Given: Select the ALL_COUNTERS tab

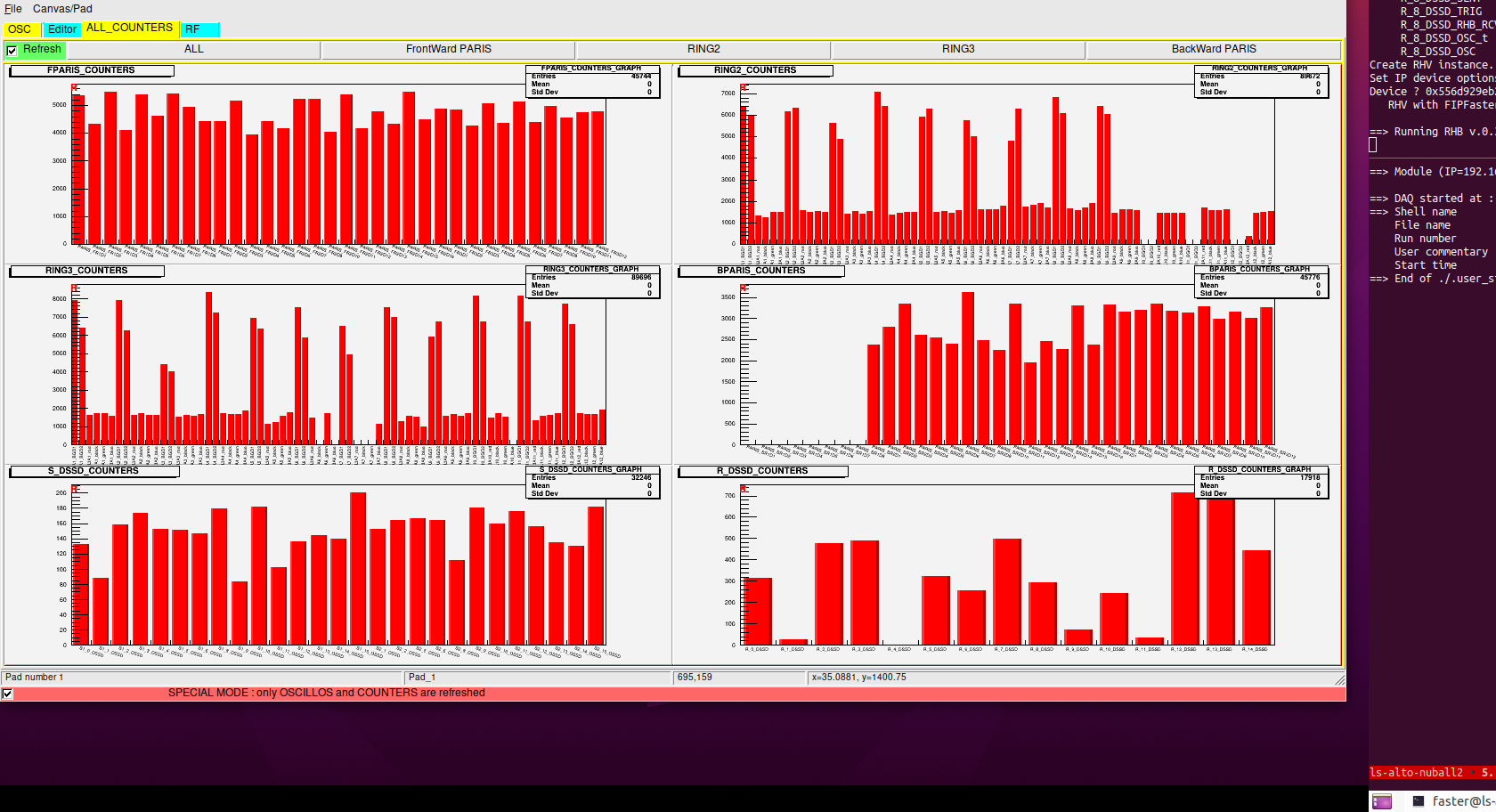Looking at the screenshot, I should pyautogui.click(x=130, y=28).
